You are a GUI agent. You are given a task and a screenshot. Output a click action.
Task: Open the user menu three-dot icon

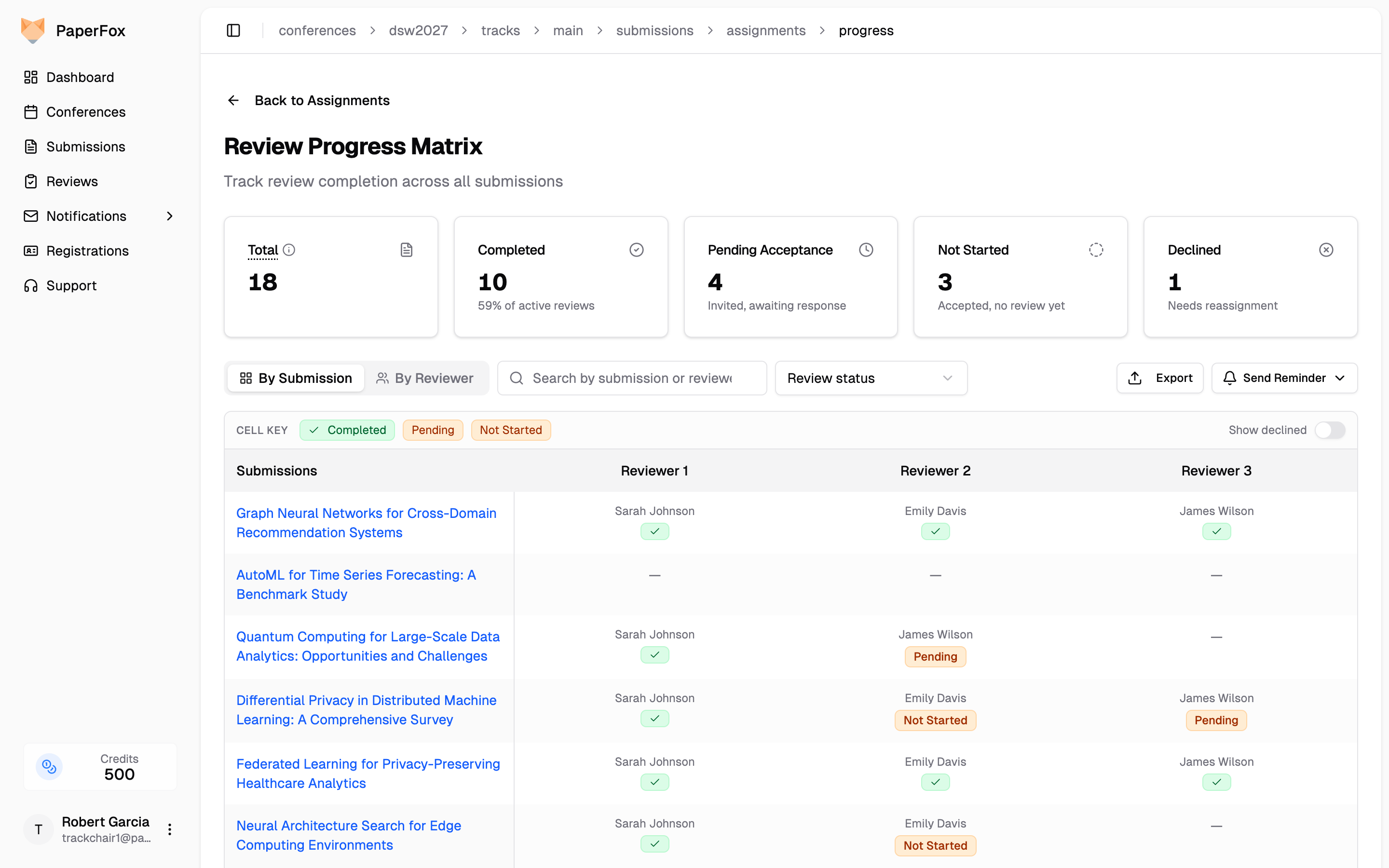pos(169,829)
